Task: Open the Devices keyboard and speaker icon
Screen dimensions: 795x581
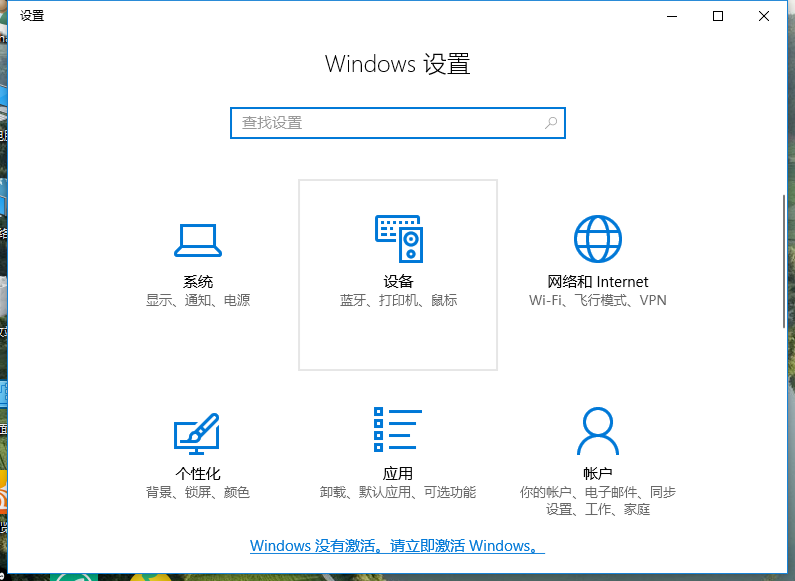Action: (x=398, y=240)
